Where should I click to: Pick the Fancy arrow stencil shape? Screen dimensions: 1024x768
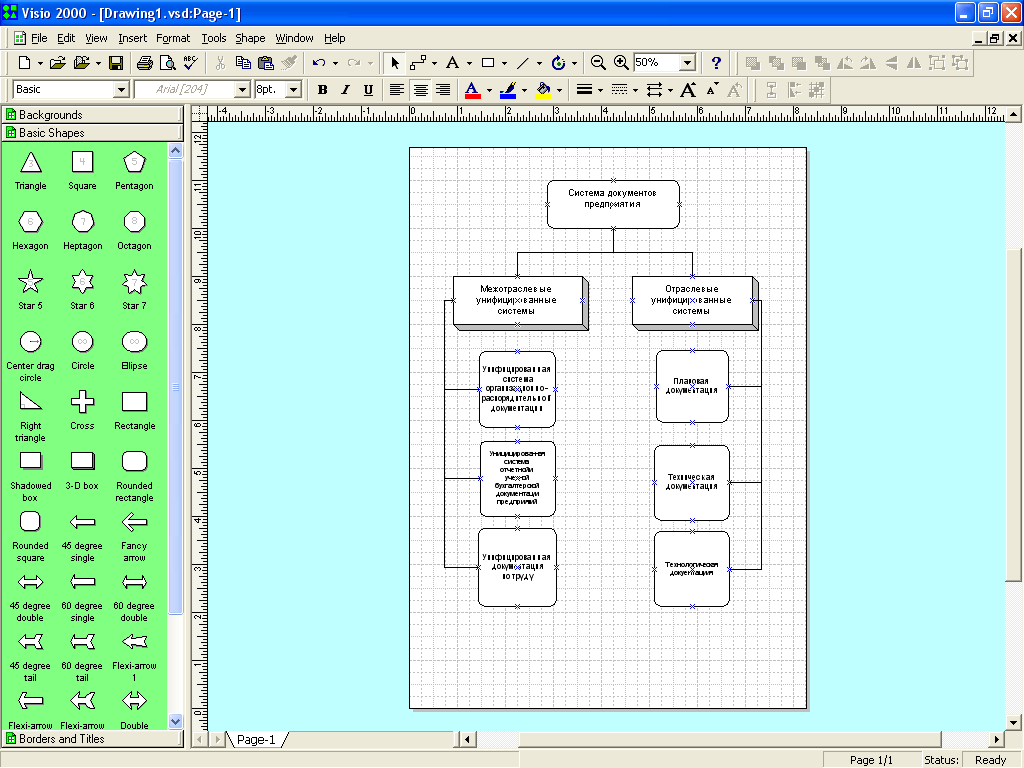(134, 522)
